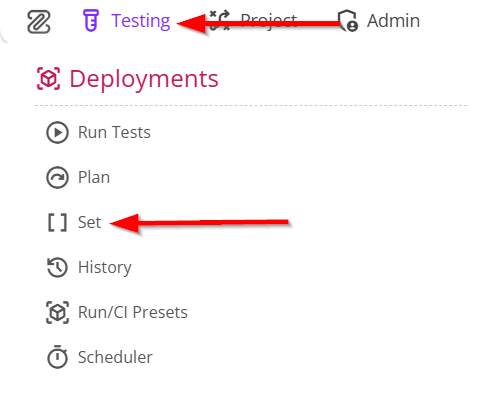This screenshot has height=404, width=498.
Task: Open the Deployments section header
Action: point(127,79)
